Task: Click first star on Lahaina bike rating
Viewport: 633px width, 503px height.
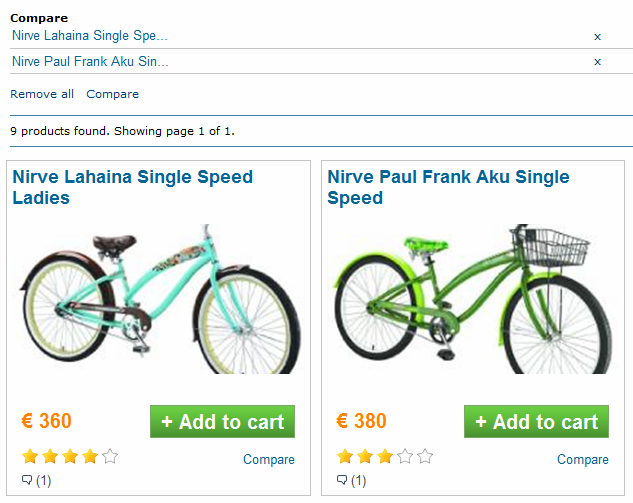Action: pyautogui.click(x=30, y=457)
